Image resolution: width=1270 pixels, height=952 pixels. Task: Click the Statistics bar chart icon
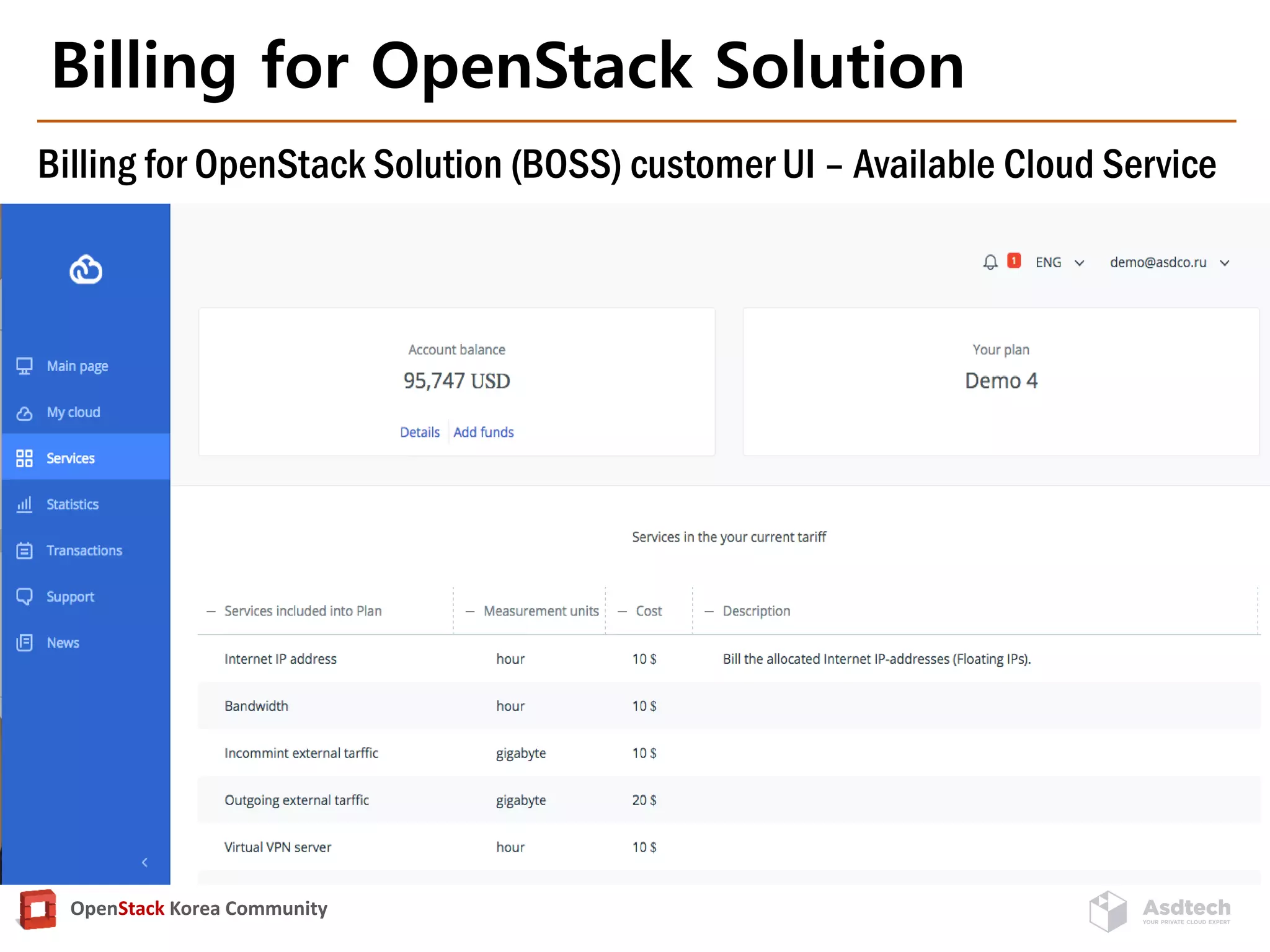pos(24,504)
